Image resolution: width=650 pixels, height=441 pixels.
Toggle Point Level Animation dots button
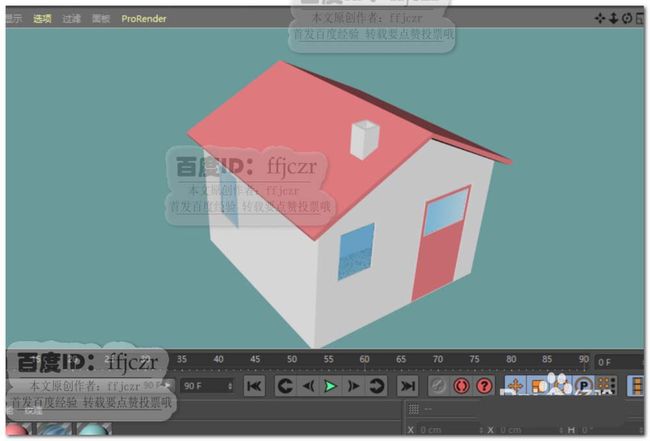pyautogui.click(x=606, y=386)
